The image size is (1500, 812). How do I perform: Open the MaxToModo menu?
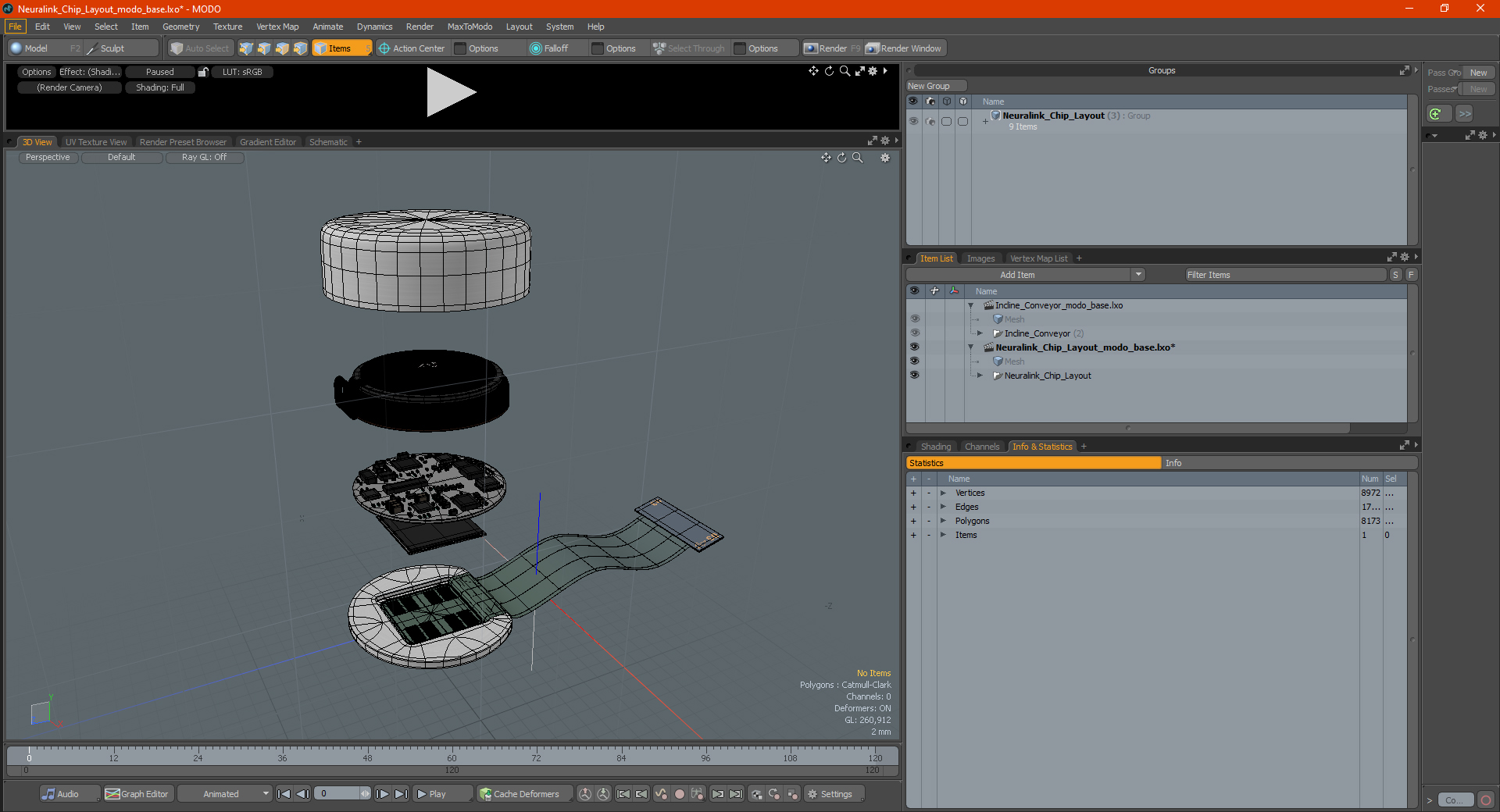pos(470,27)
